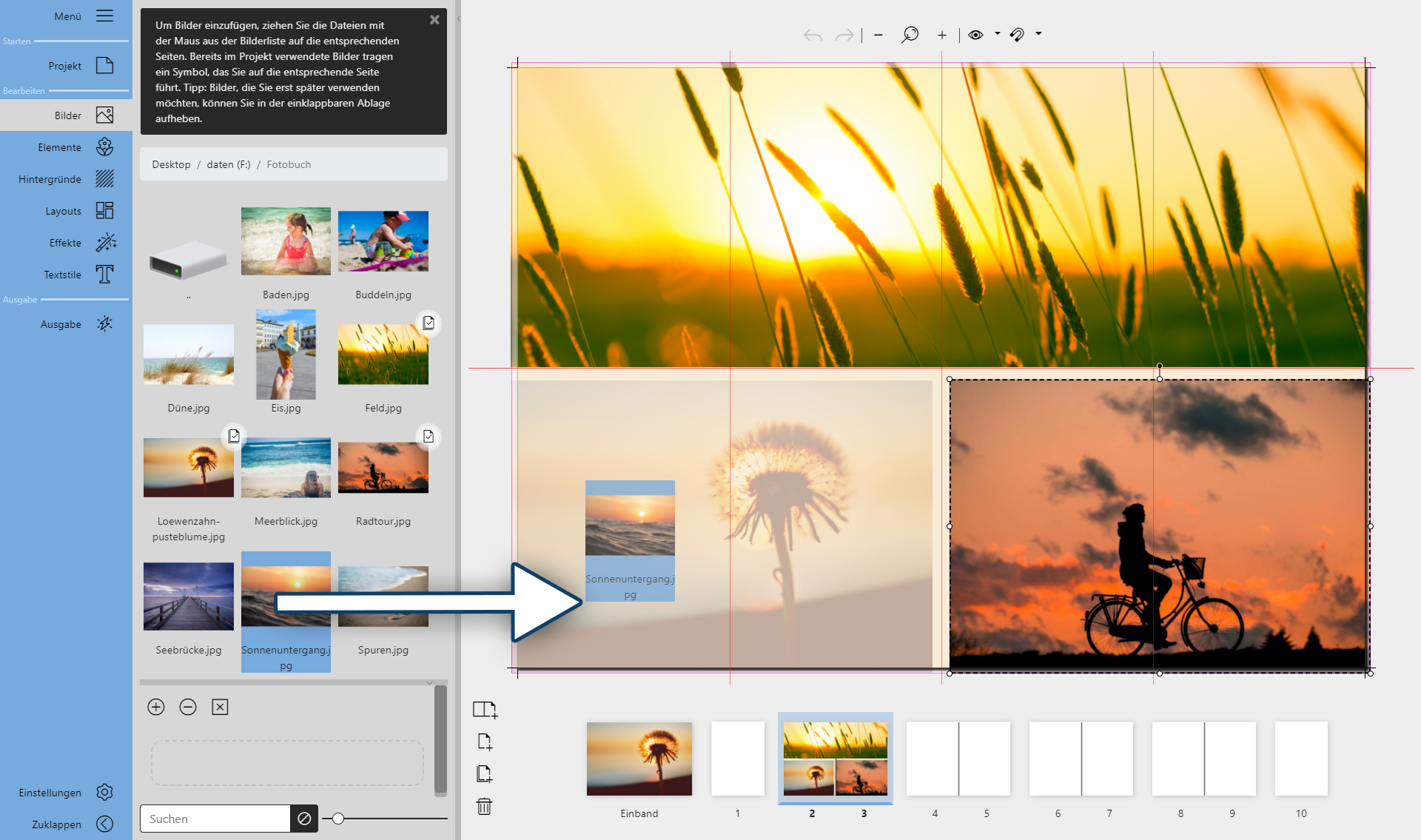Screen dimensions: 1421x840
Task: Open the Effekte magic wand panel
Action: point(105,243)
